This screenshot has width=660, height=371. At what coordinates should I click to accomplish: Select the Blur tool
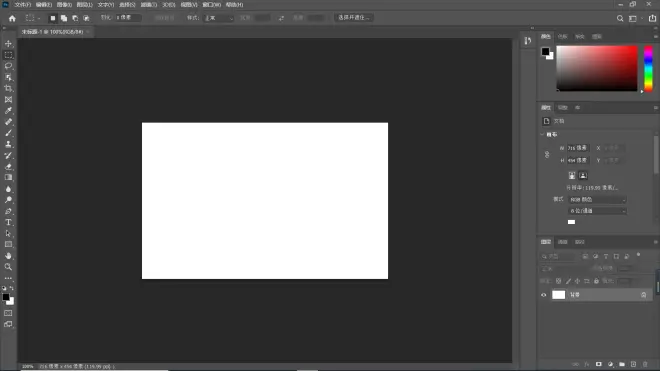(8, 189)
